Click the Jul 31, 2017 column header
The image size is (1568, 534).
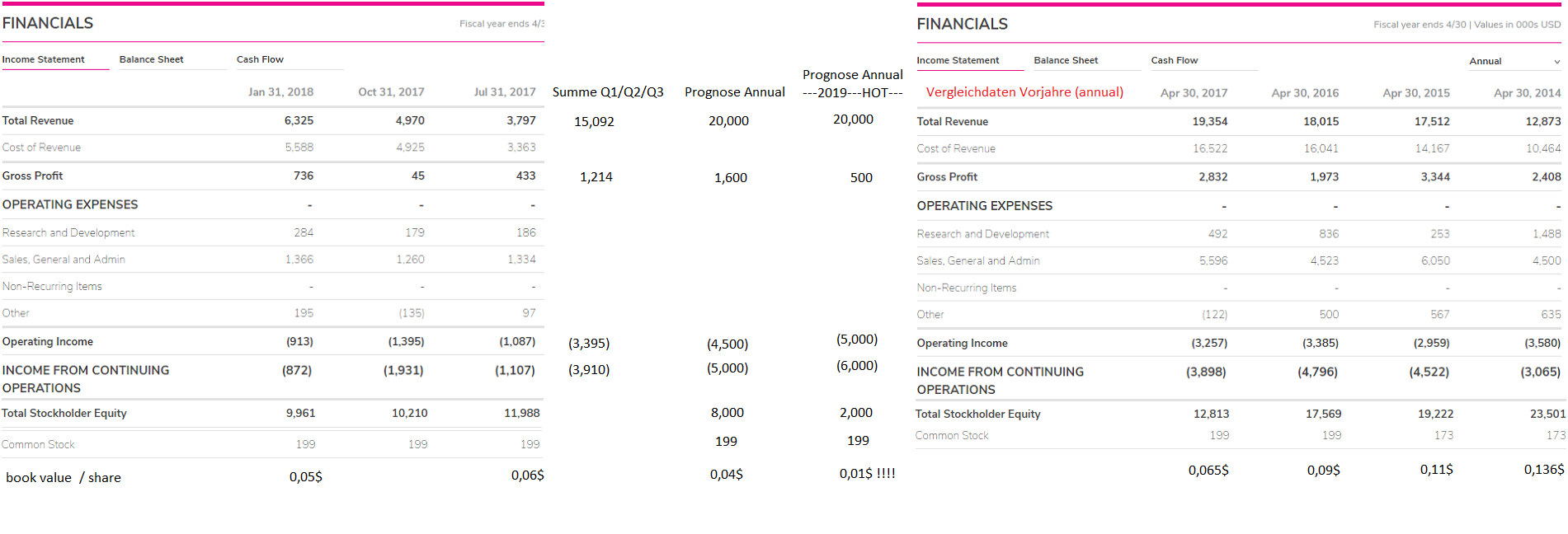tap(504, 91)
